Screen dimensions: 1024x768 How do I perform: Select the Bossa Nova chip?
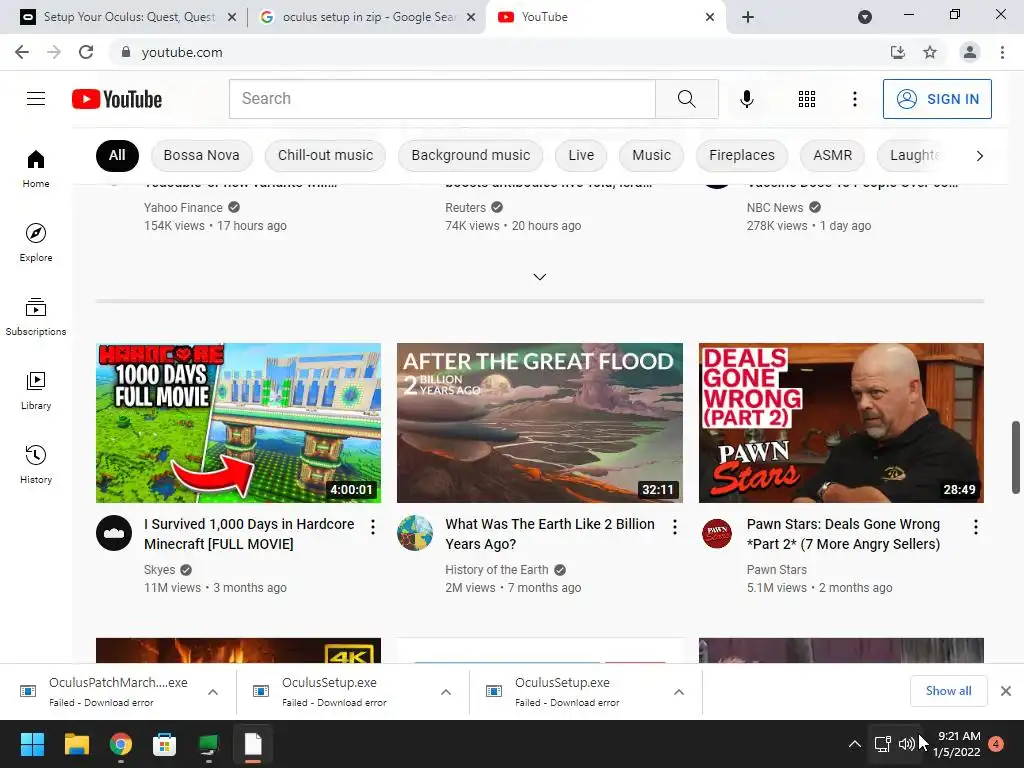click(x=201, y=155)
